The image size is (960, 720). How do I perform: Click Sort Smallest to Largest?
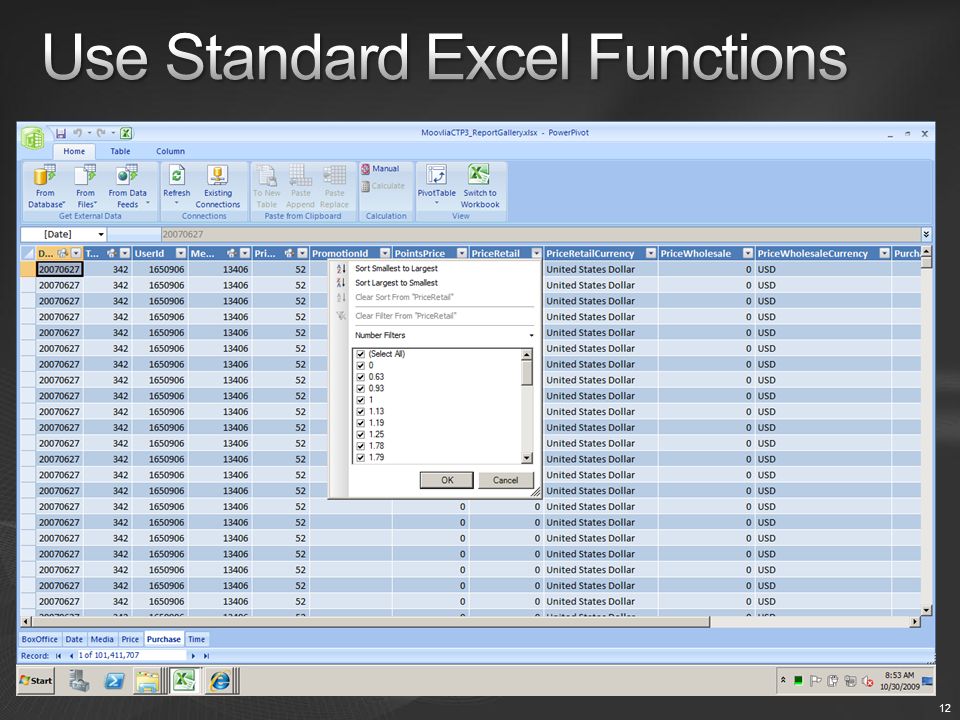[396, 268]
